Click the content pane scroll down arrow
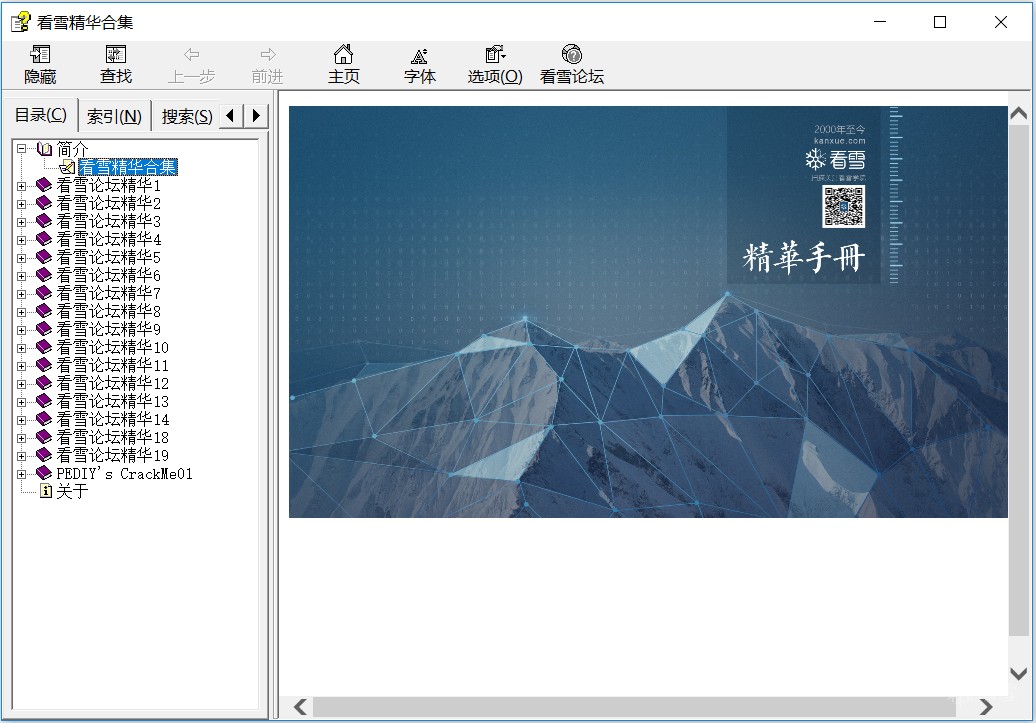Image resolution: width=1036 pixels, height=723 pixels. pos(1019,674)
